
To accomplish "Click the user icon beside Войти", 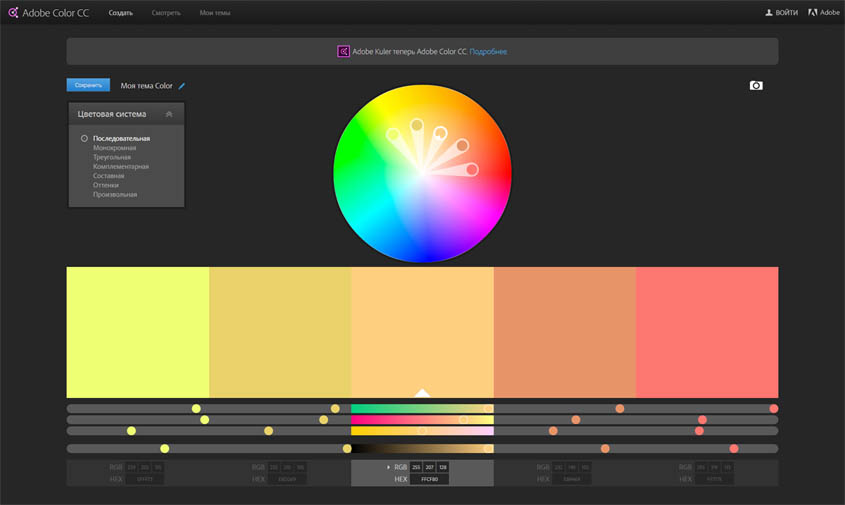I will (x=769, y=12).
